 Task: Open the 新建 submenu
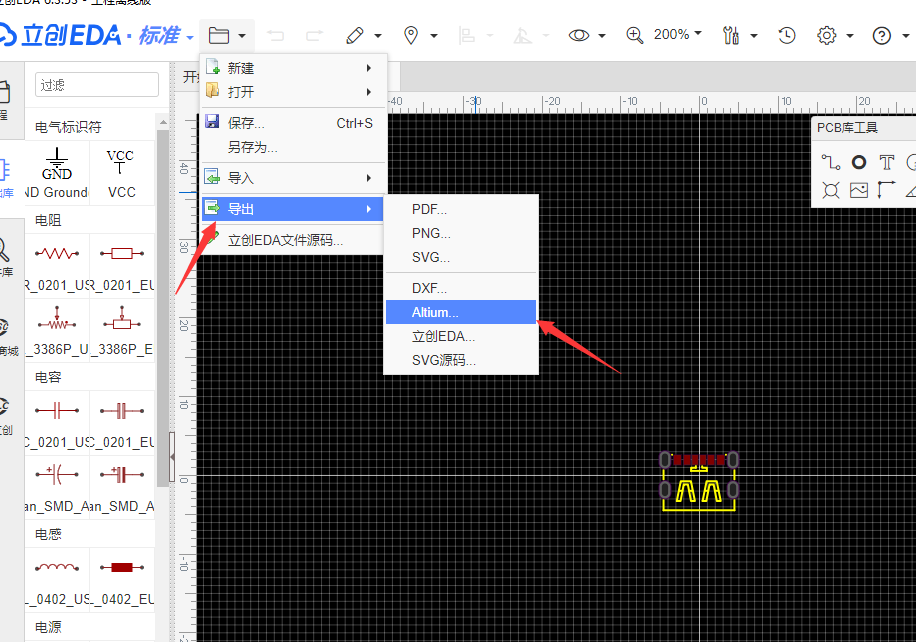pos(292,68)
